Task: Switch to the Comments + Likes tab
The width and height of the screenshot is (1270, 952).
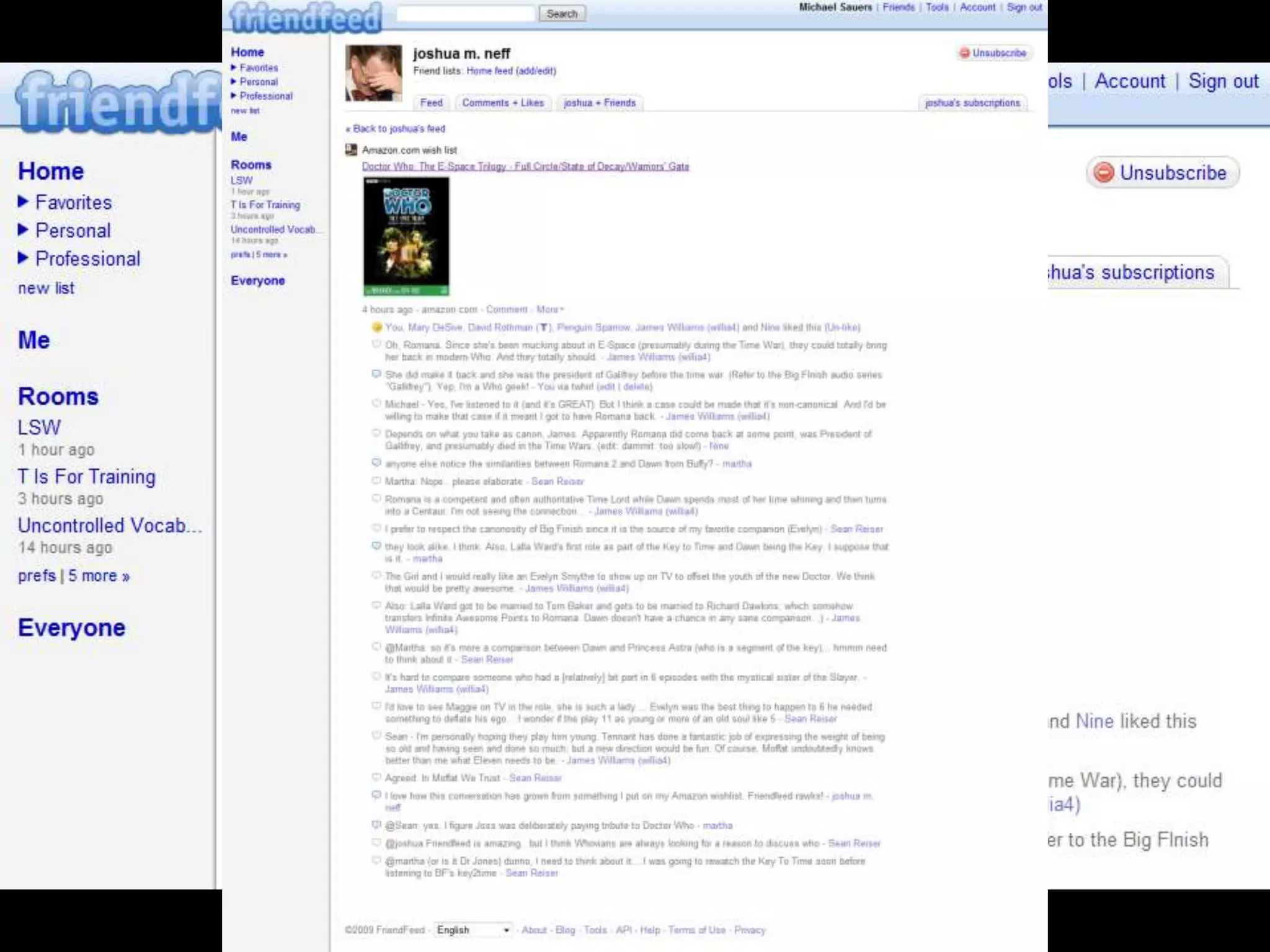Action: click(503, 103)
